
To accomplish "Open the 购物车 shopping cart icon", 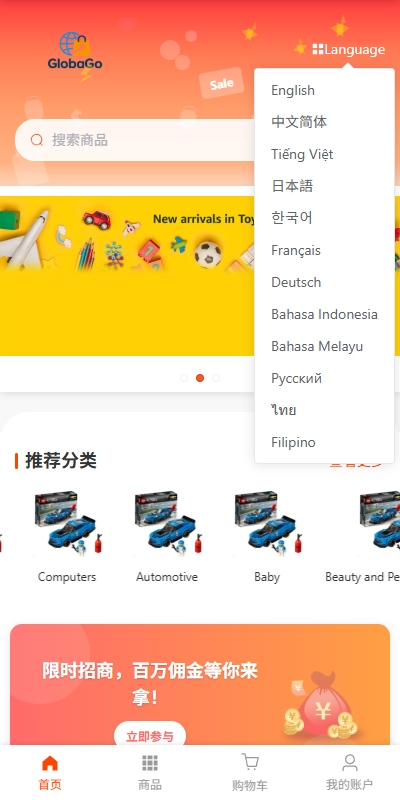I will [249, 762].
